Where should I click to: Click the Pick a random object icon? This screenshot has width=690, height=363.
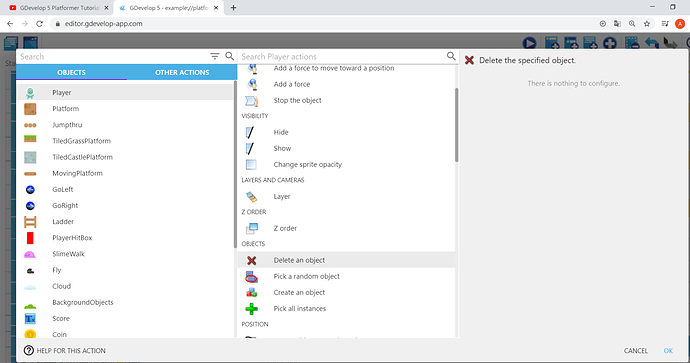click(x=252, y=277)
